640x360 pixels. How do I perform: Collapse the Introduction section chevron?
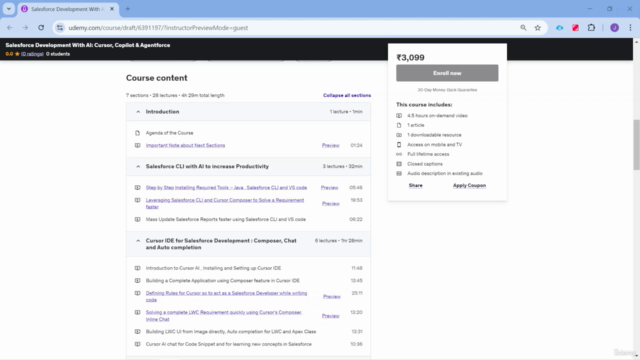click(138, 111)
